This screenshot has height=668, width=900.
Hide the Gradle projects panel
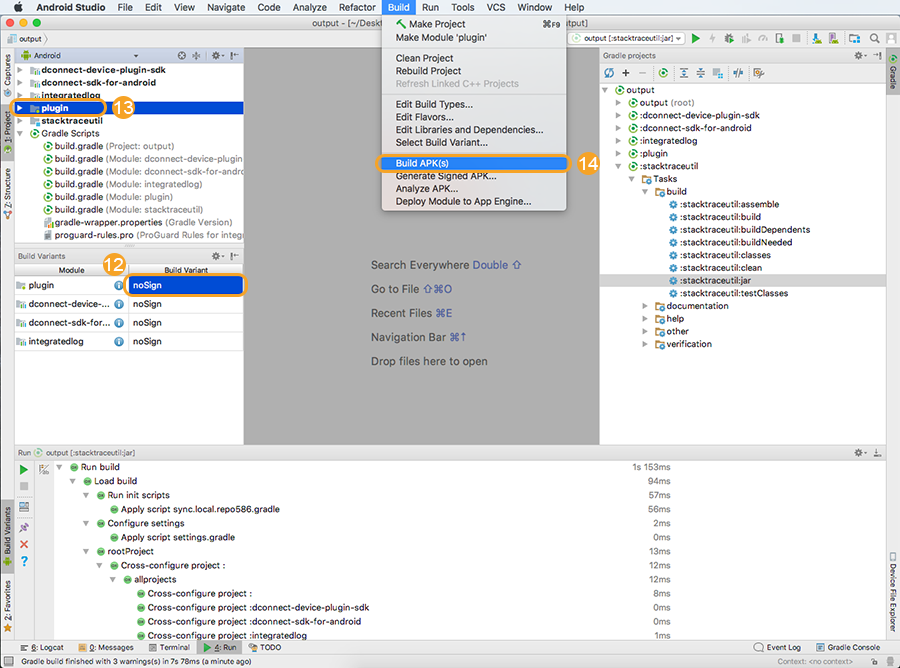pos(878,56)
